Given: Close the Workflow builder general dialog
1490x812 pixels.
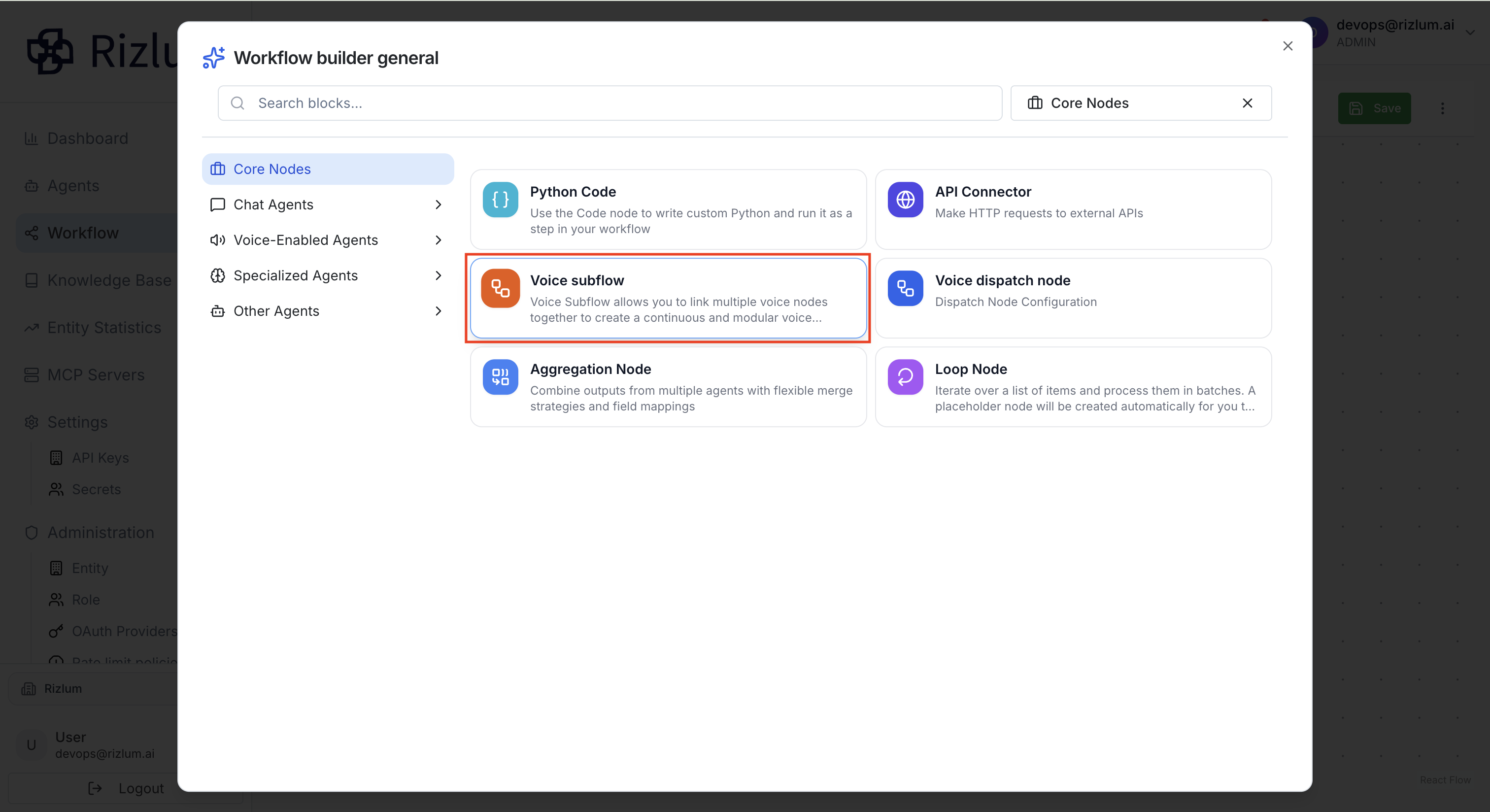Looking at the screenshot, I should pyautogui.click(x=1287, y=46).
